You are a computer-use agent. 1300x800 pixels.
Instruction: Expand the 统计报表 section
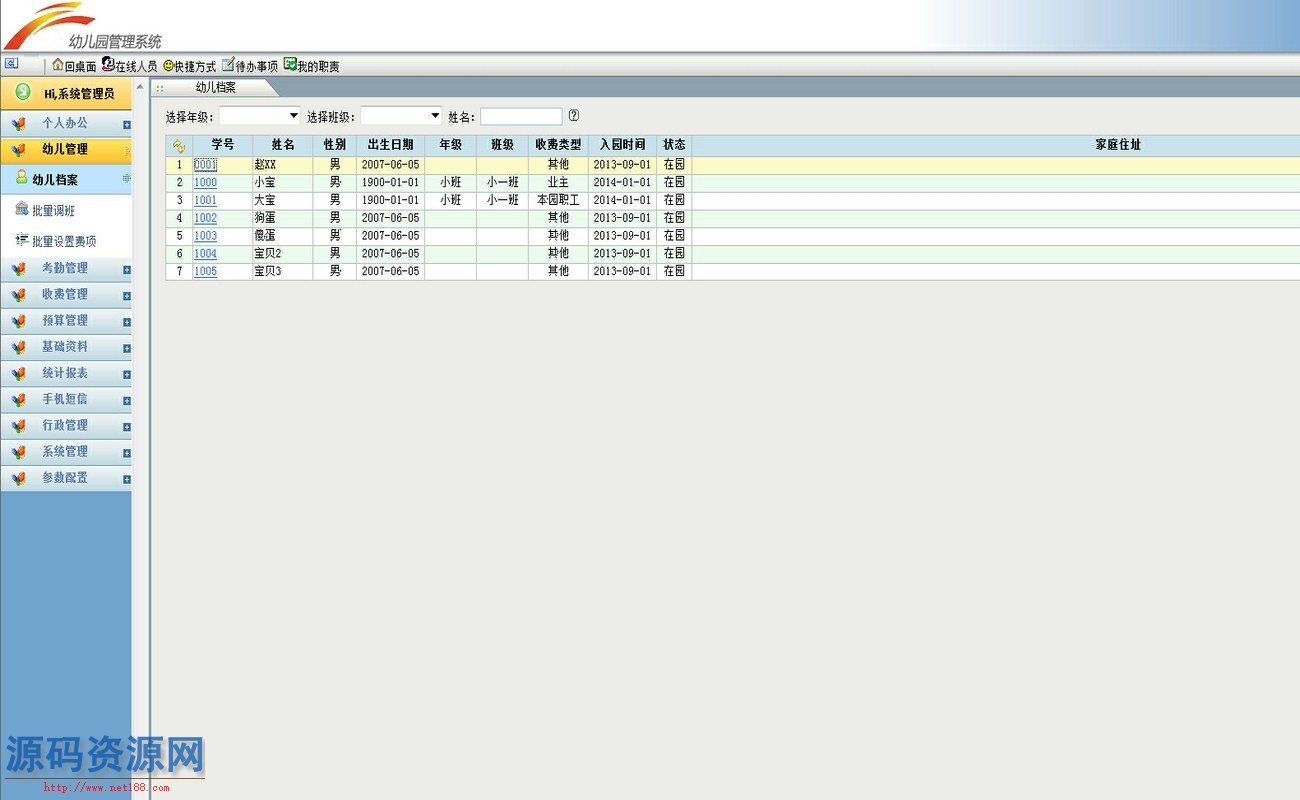127,375
